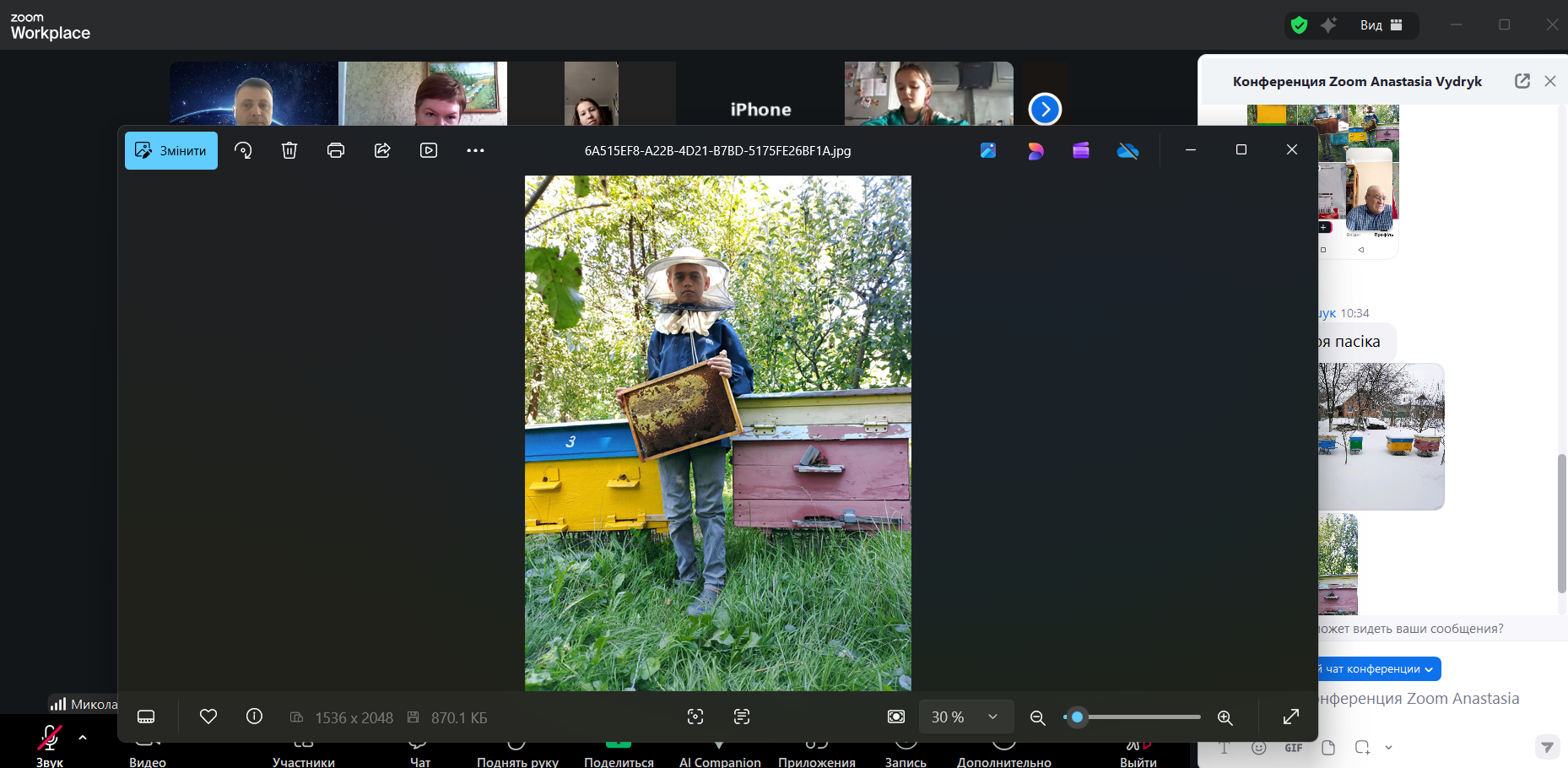Screen dimensions: 1568x768
Task: Click the visual search scan icon in Photos
Action: coord(695,717)
